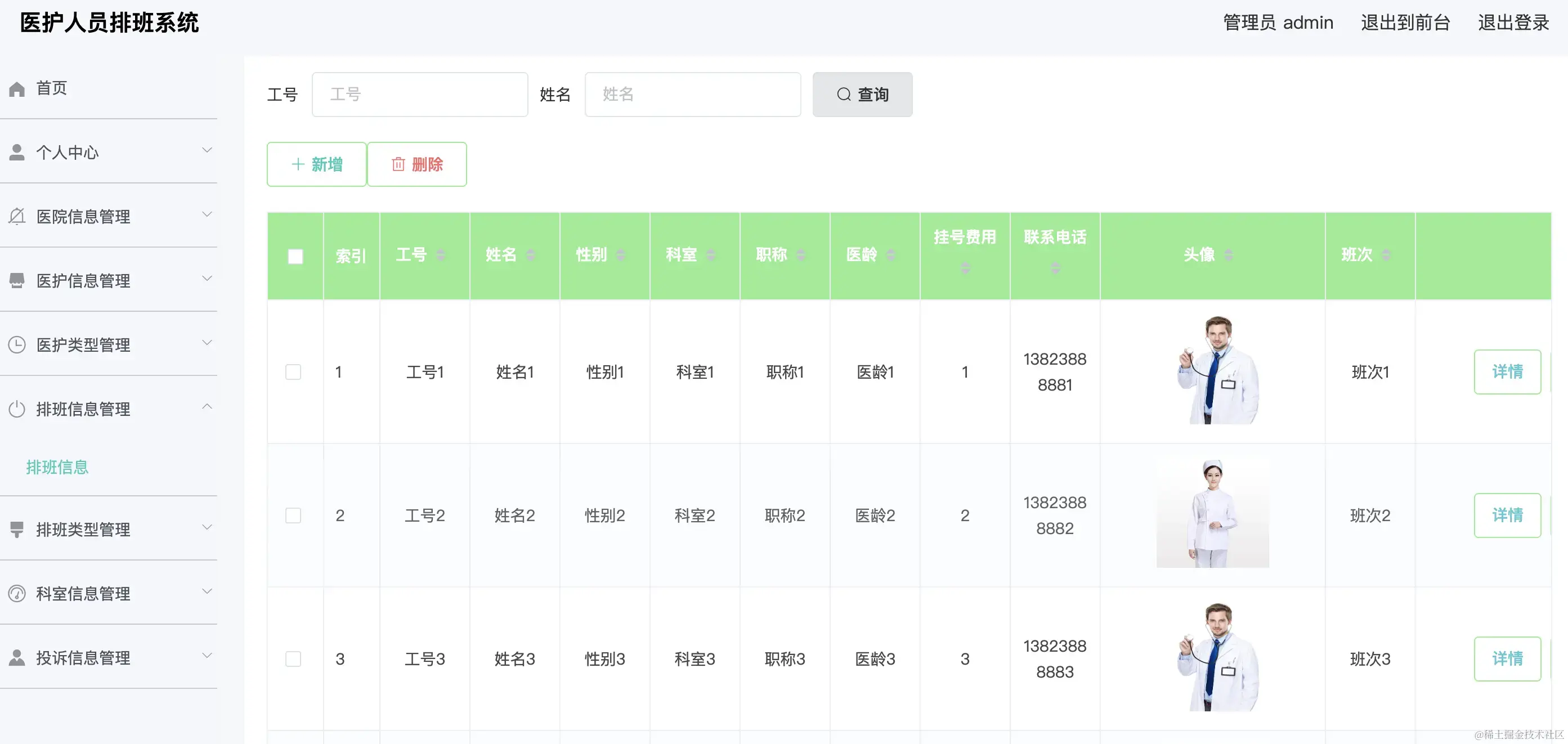Sort the table by 挂号费用 column
This screenshot has width=1568, height=744.
965,267
